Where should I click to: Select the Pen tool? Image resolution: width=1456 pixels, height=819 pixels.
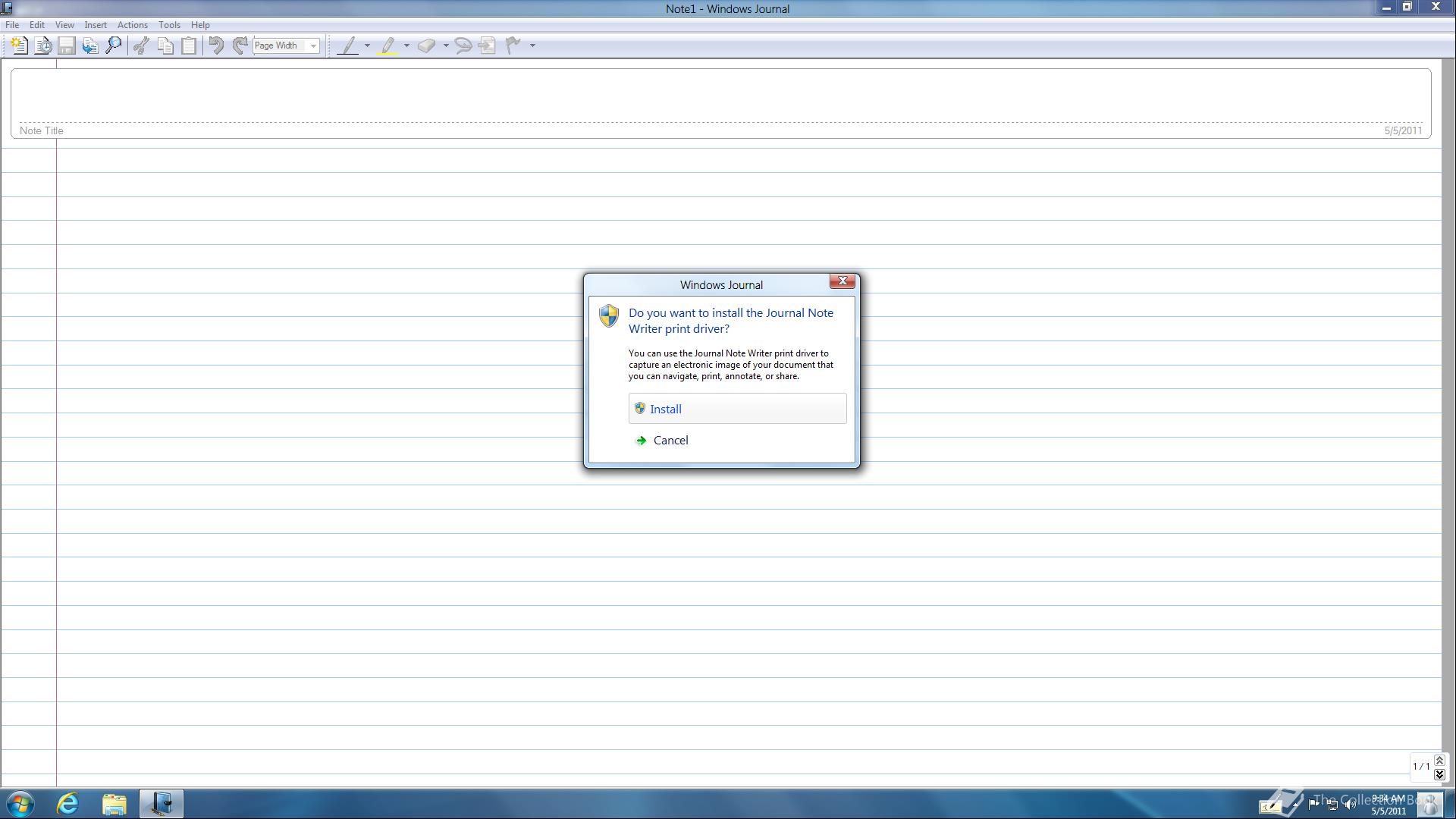click(x=348, y=45)
